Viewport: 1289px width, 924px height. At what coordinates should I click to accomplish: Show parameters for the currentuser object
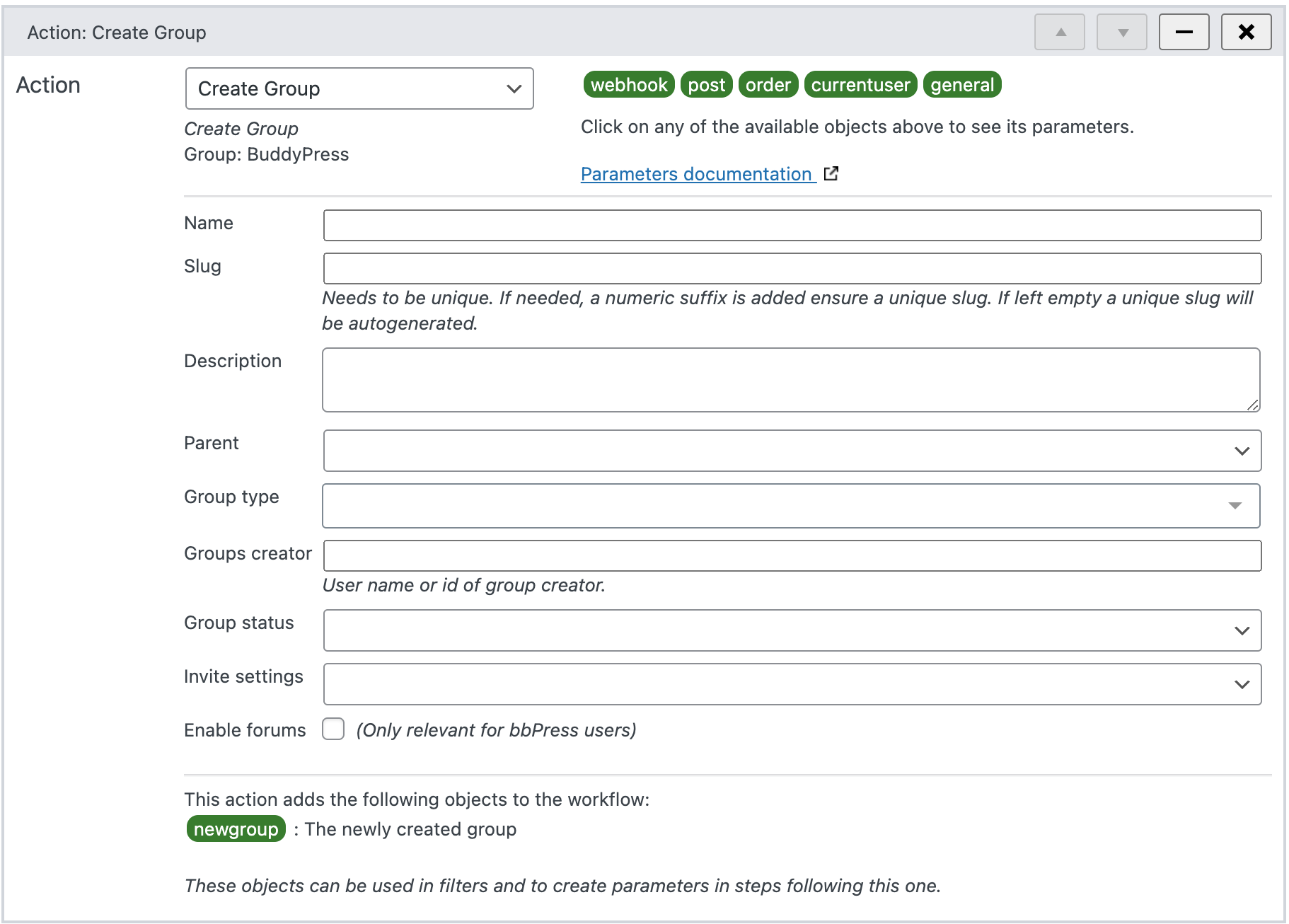(860, 84)
